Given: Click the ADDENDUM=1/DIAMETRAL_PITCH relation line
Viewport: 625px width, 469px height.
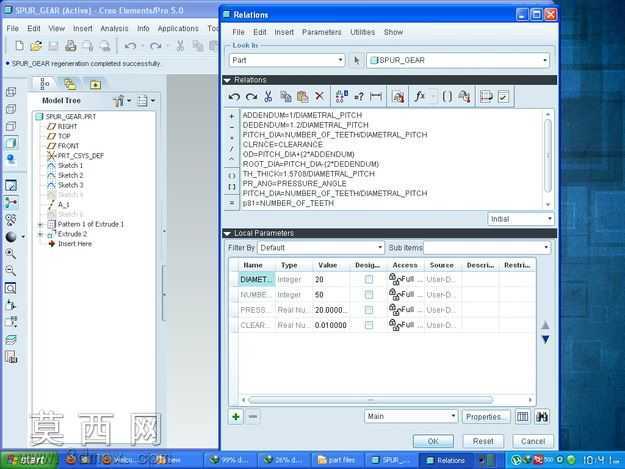Looking at the screenshot, I should tap(302, 115).
